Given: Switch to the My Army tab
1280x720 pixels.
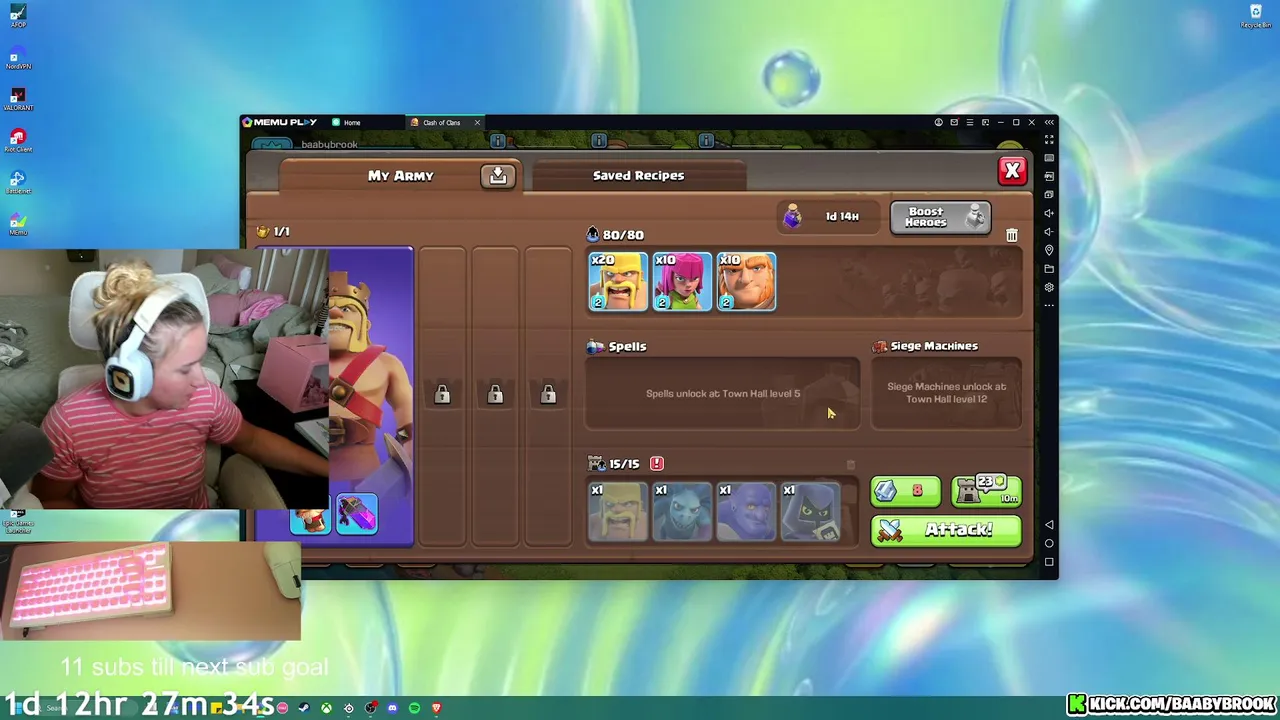Looking at the screenshot, I should [400, 175].
